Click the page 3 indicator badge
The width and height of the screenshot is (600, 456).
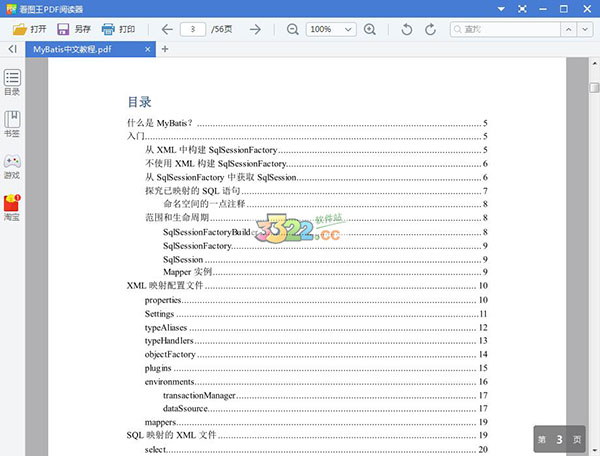click(559, 439)
